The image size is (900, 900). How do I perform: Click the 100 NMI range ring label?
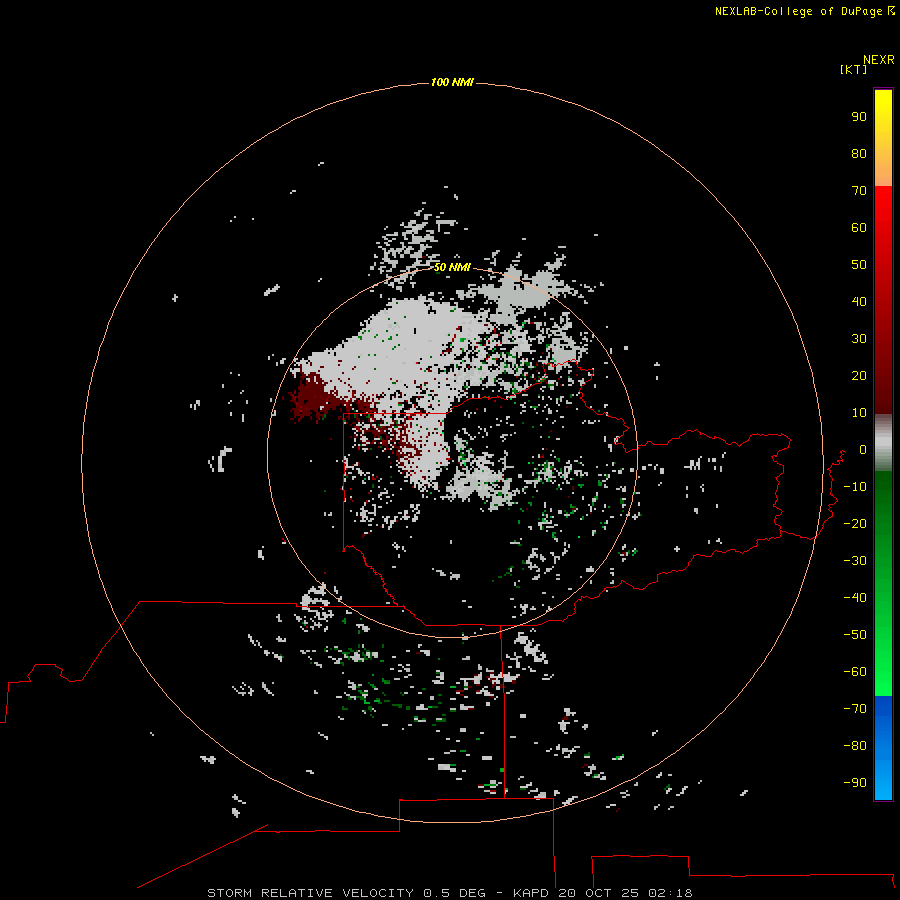point(452,82)
